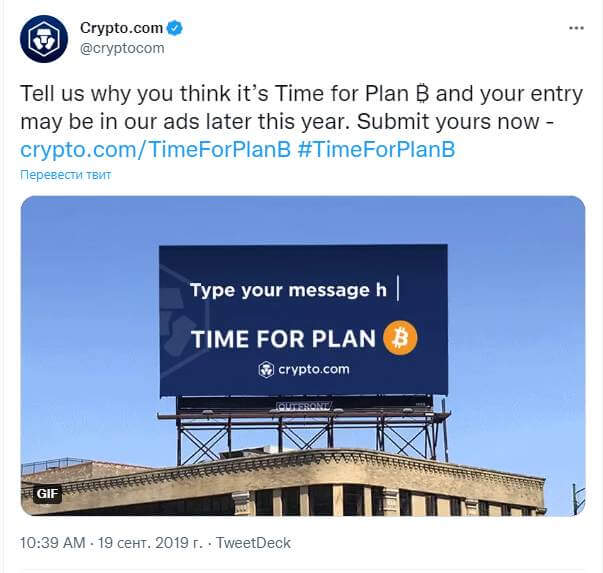Click the blue verified badge
Viewport: 603px width, 573px height.
175,28
